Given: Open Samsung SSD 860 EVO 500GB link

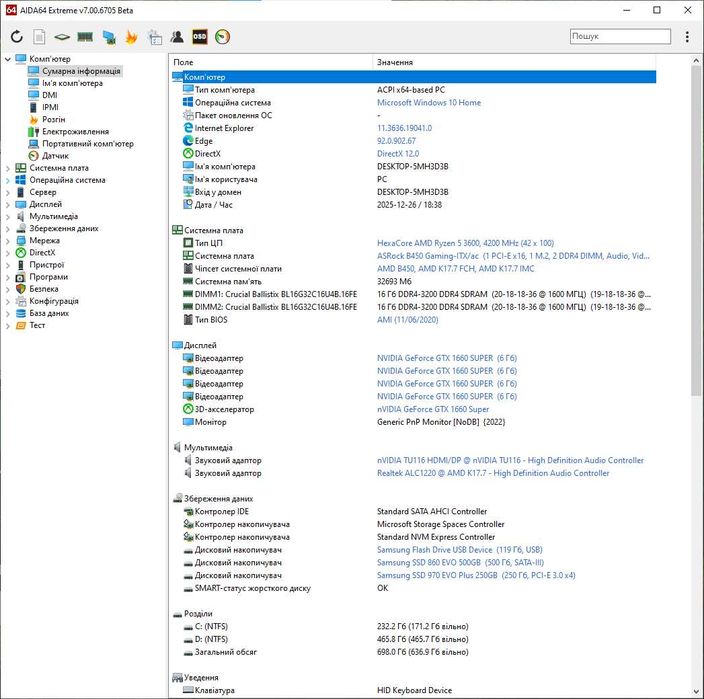Looking at the screenshot, I should [460, 563].
